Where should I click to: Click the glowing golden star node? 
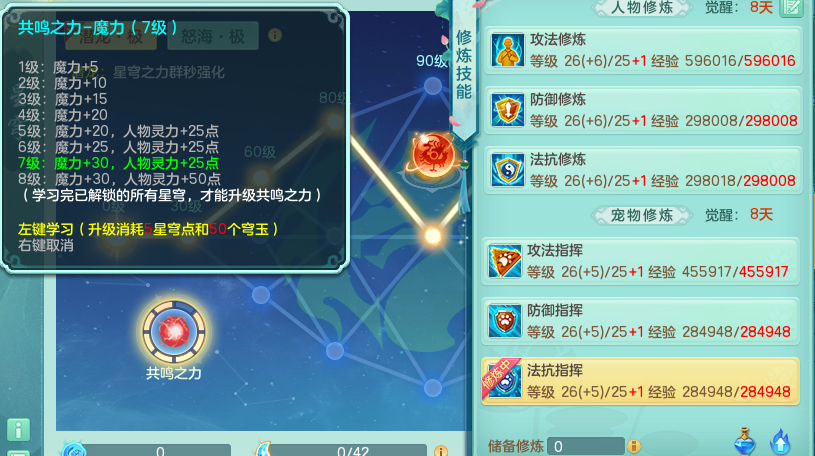432,236
